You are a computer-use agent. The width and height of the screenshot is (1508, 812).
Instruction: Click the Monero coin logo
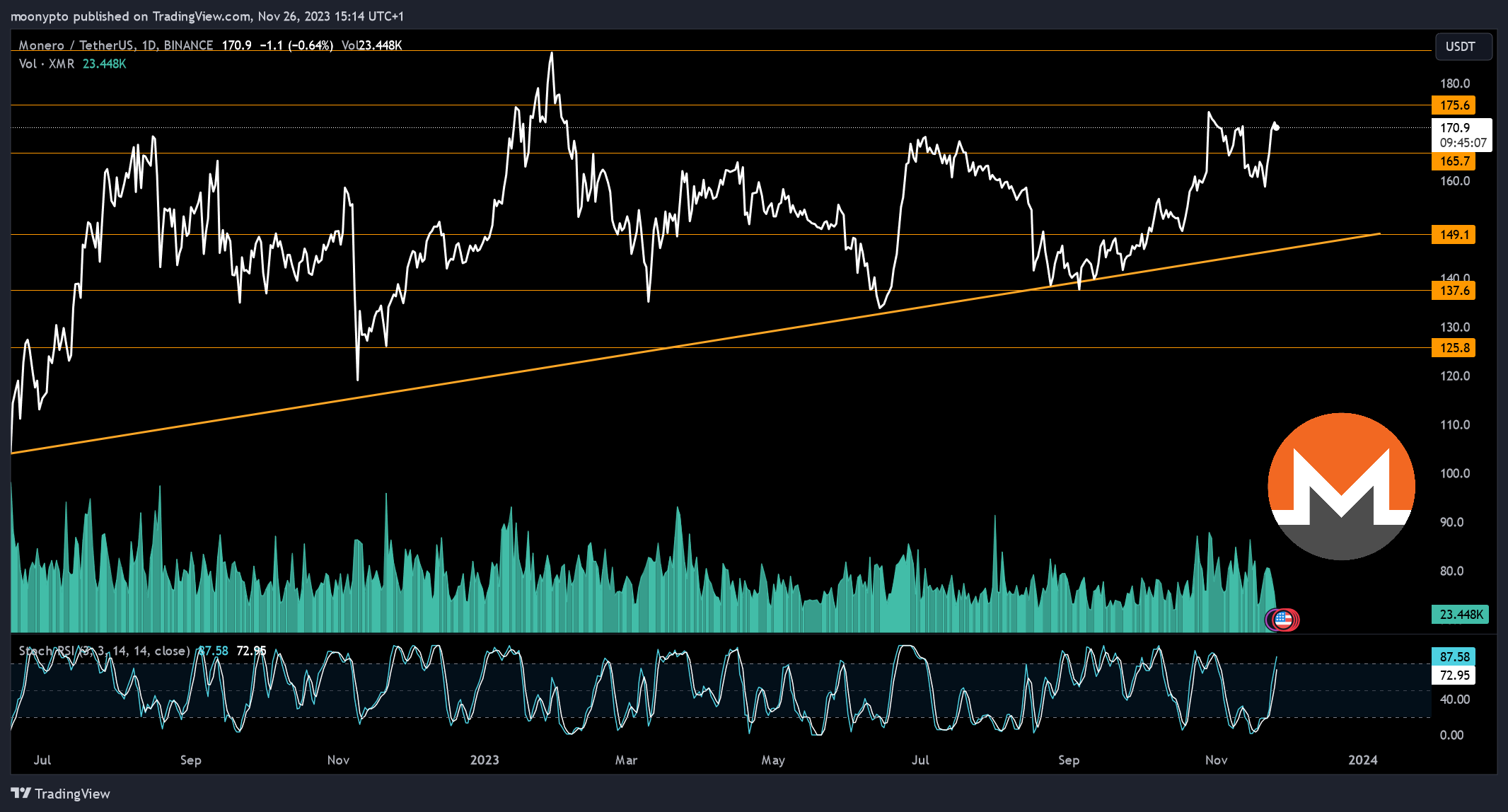click(x=1341, y=486)
